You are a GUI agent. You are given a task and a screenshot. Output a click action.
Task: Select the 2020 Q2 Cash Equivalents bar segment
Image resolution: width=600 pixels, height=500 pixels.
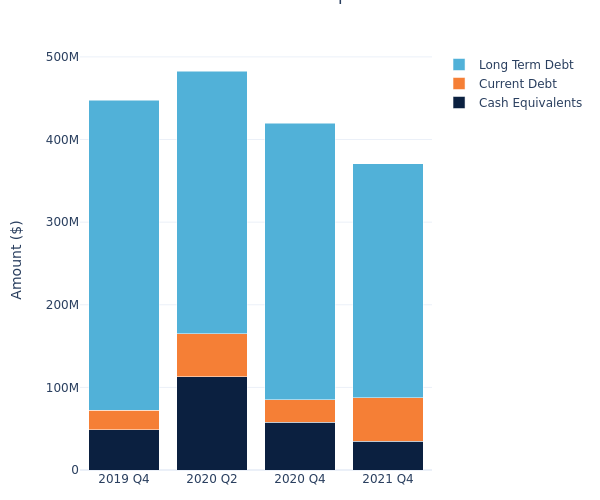pos(212,423)
